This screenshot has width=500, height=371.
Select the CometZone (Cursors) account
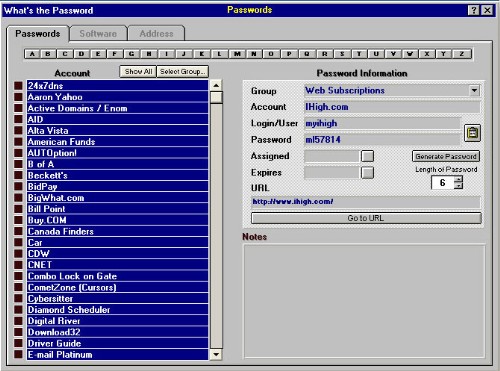tap(117, 287)
